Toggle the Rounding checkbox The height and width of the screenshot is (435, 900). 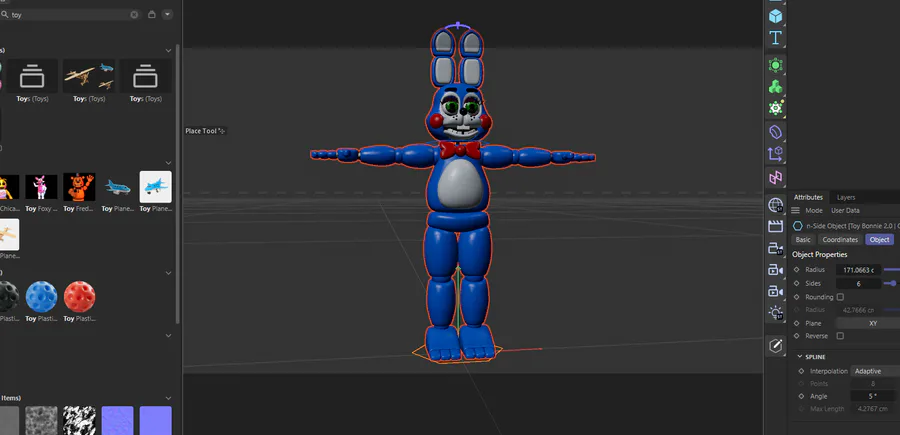[840, 297]
